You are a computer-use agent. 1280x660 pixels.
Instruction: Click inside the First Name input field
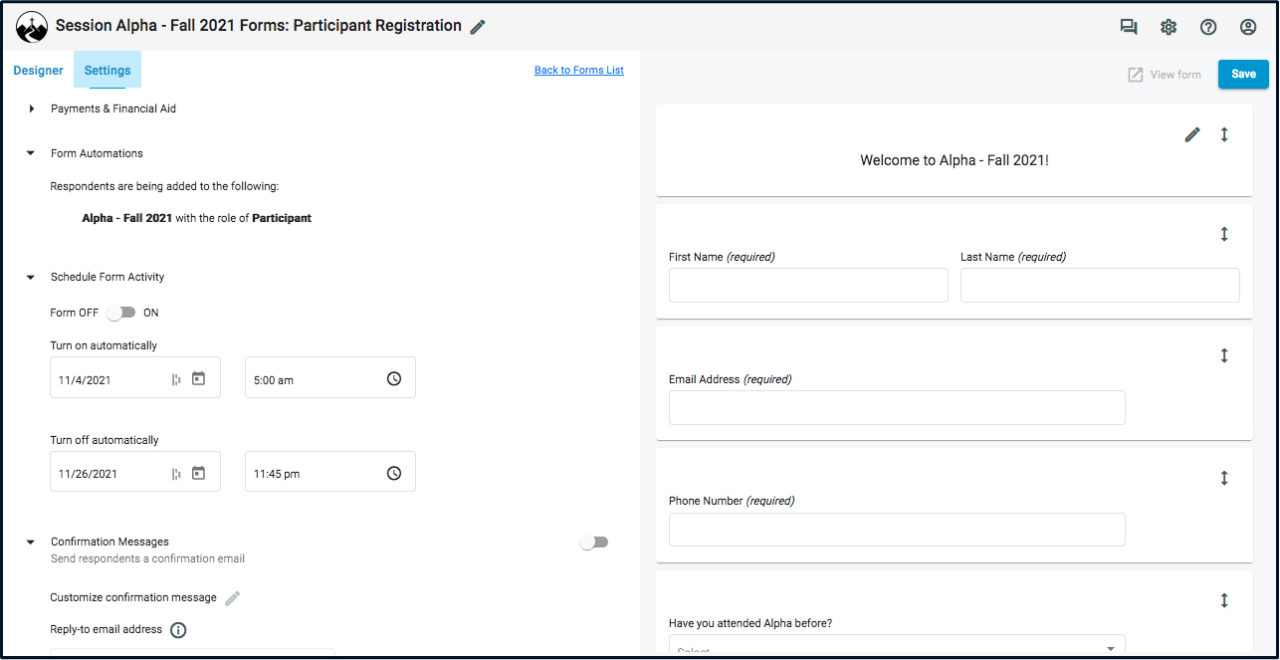pos(807,285)
